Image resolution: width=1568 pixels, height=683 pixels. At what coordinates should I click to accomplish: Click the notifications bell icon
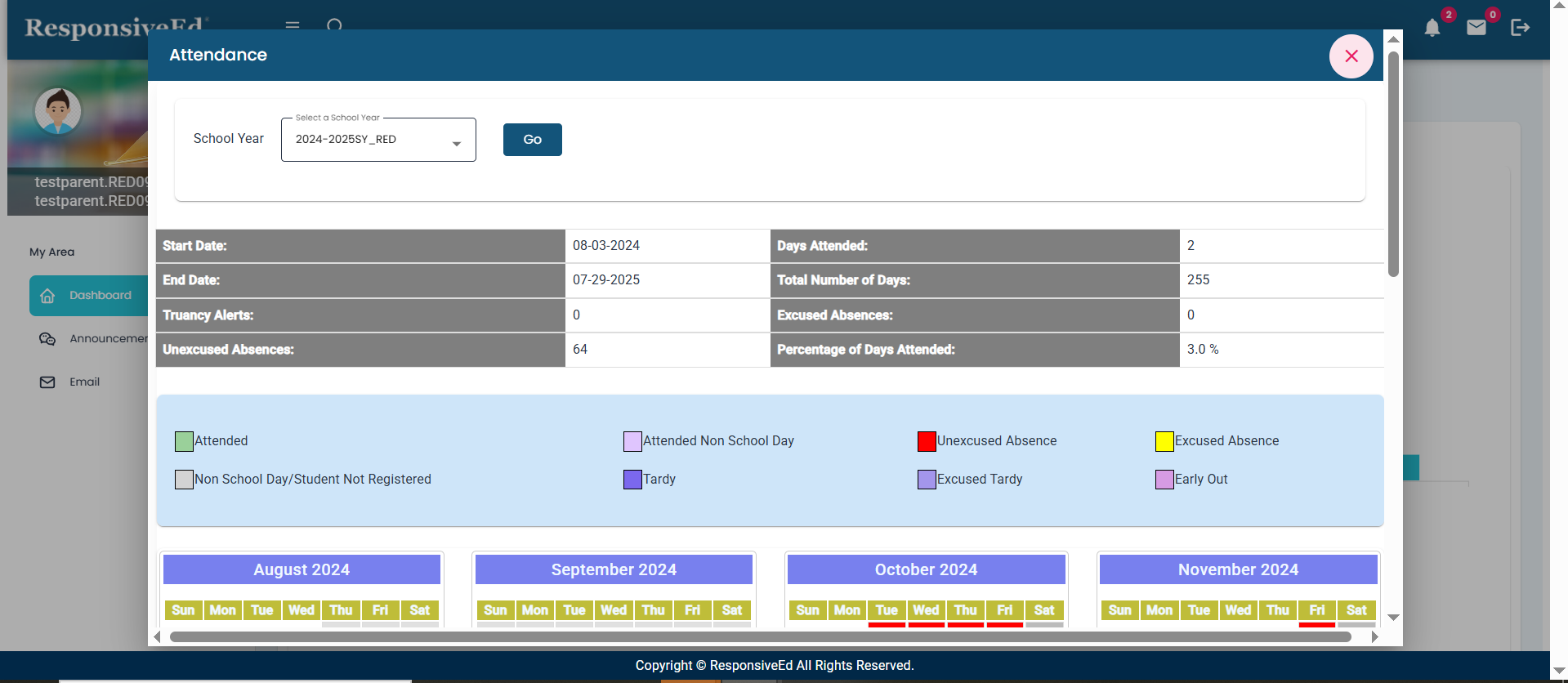click(1432, 28)
